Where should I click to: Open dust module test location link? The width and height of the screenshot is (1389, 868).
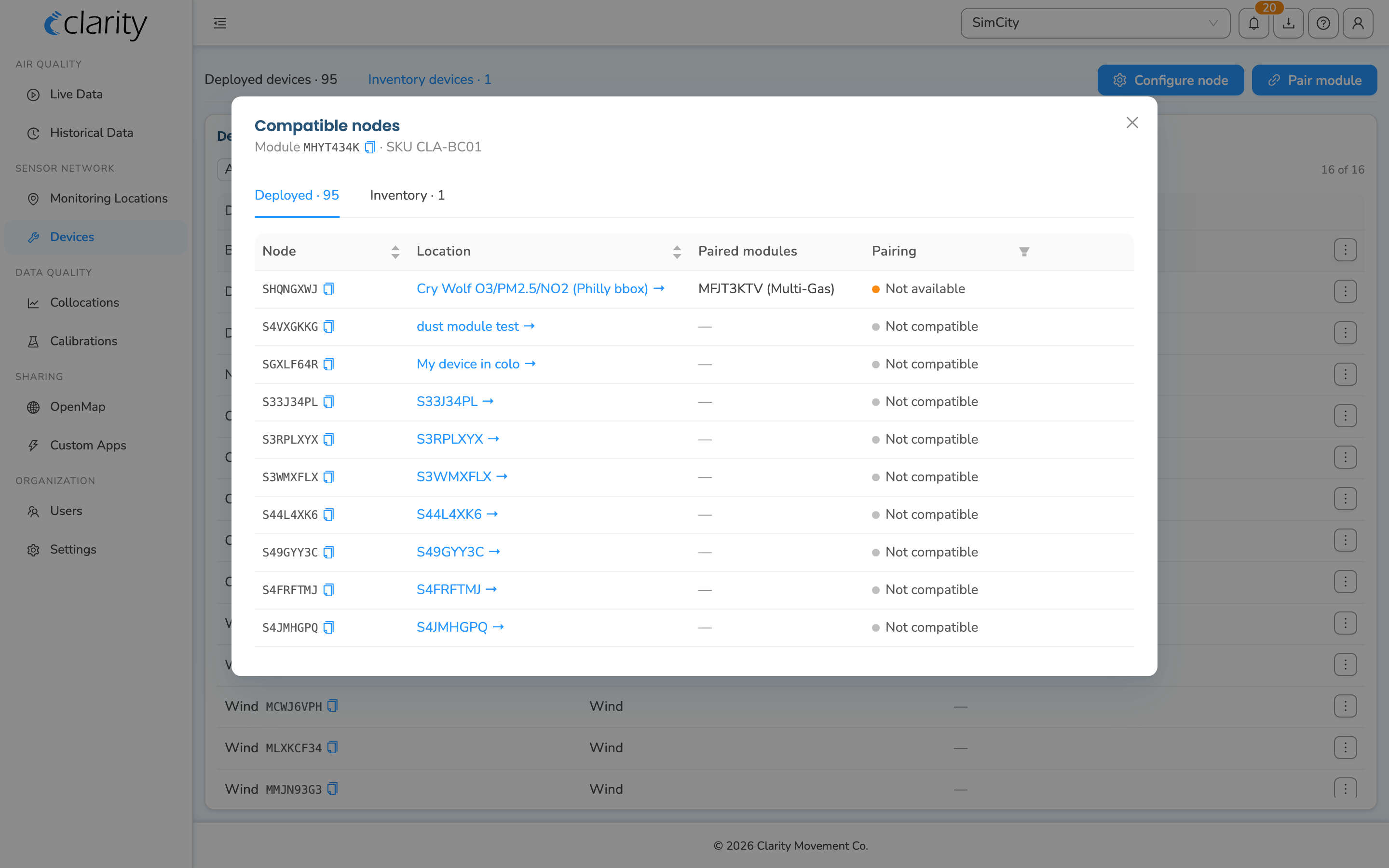[475, 326]
